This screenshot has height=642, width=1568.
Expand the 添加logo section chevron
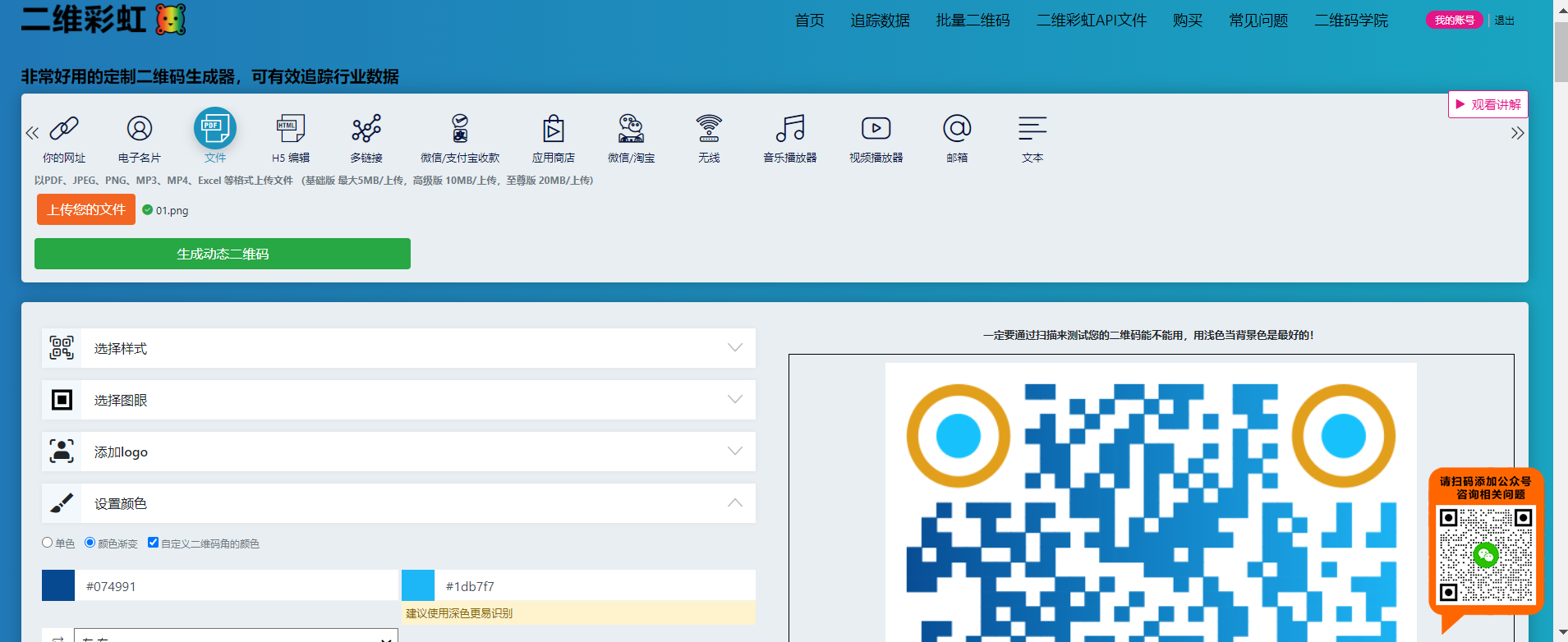(x=735, y=452)
